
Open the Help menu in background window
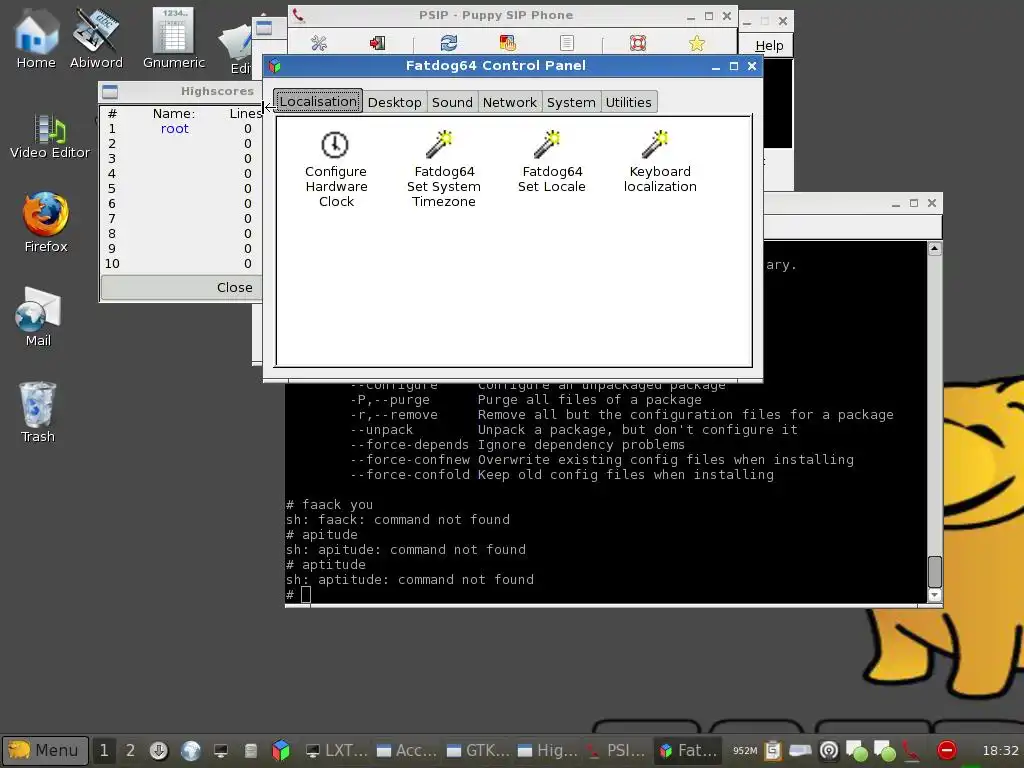click(x=769, y=45)
